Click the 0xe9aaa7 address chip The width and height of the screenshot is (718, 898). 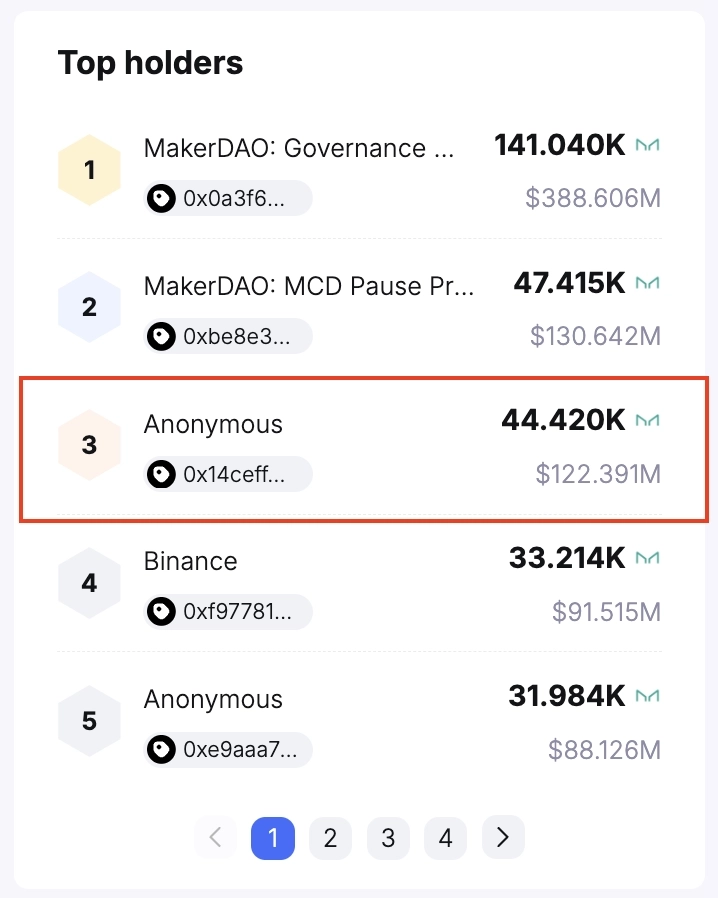(x=227, y=749)
